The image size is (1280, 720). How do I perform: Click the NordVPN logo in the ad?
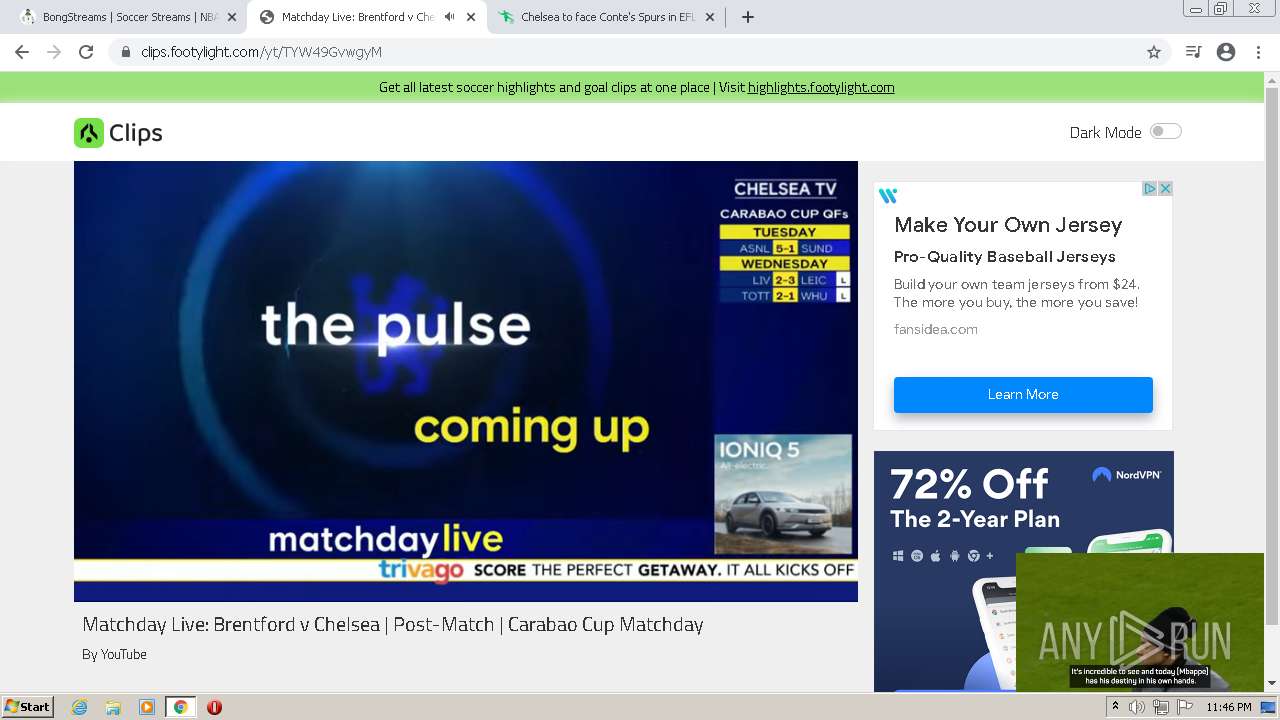[1126, 475]
